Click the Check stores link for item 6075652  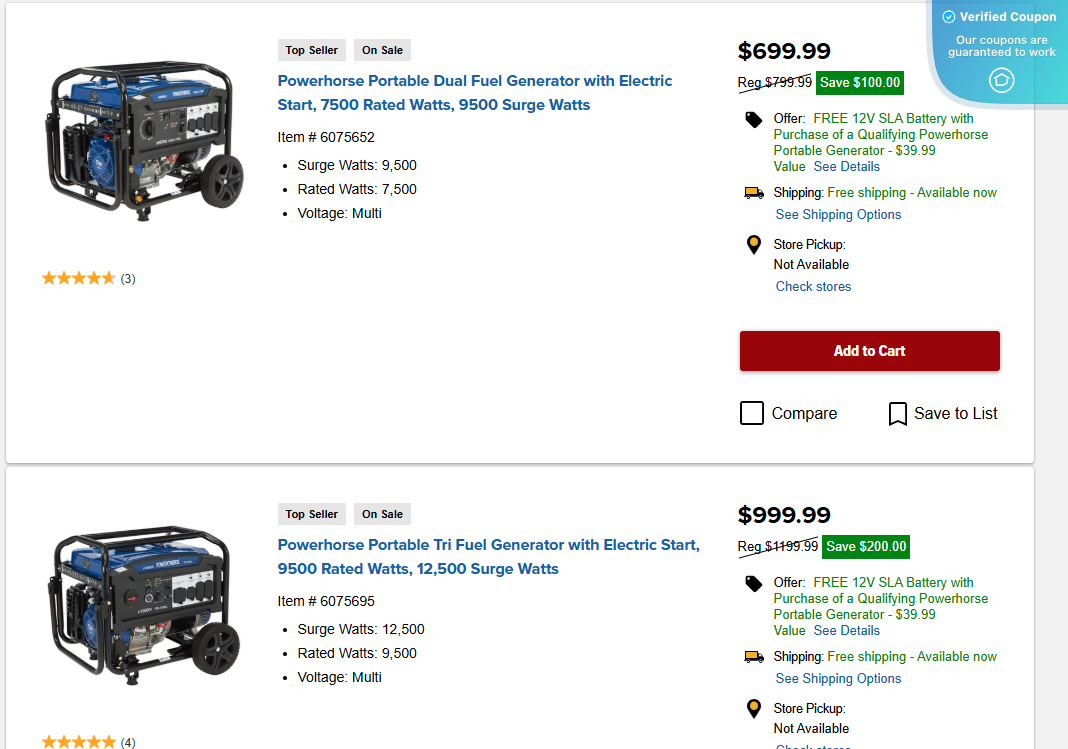pyautogui.click(x=813, y=286)
